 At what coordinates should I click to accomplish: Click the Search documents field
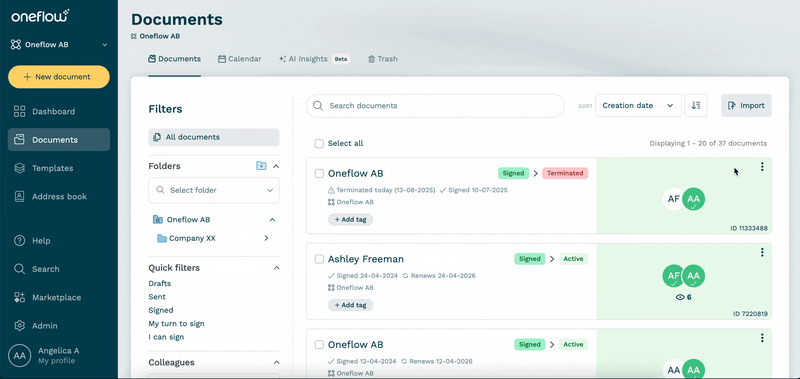coord(435,106)
